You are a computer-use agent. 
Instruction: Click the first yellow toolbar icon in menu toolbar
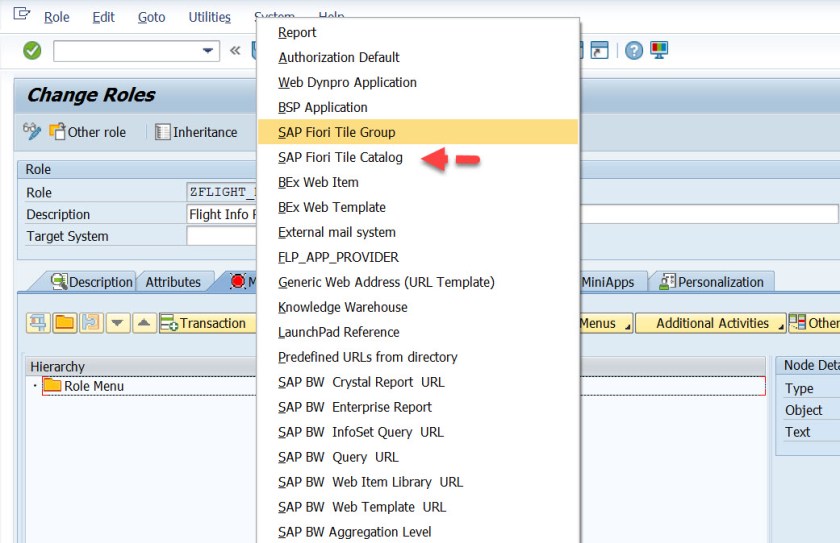point(38,323)
